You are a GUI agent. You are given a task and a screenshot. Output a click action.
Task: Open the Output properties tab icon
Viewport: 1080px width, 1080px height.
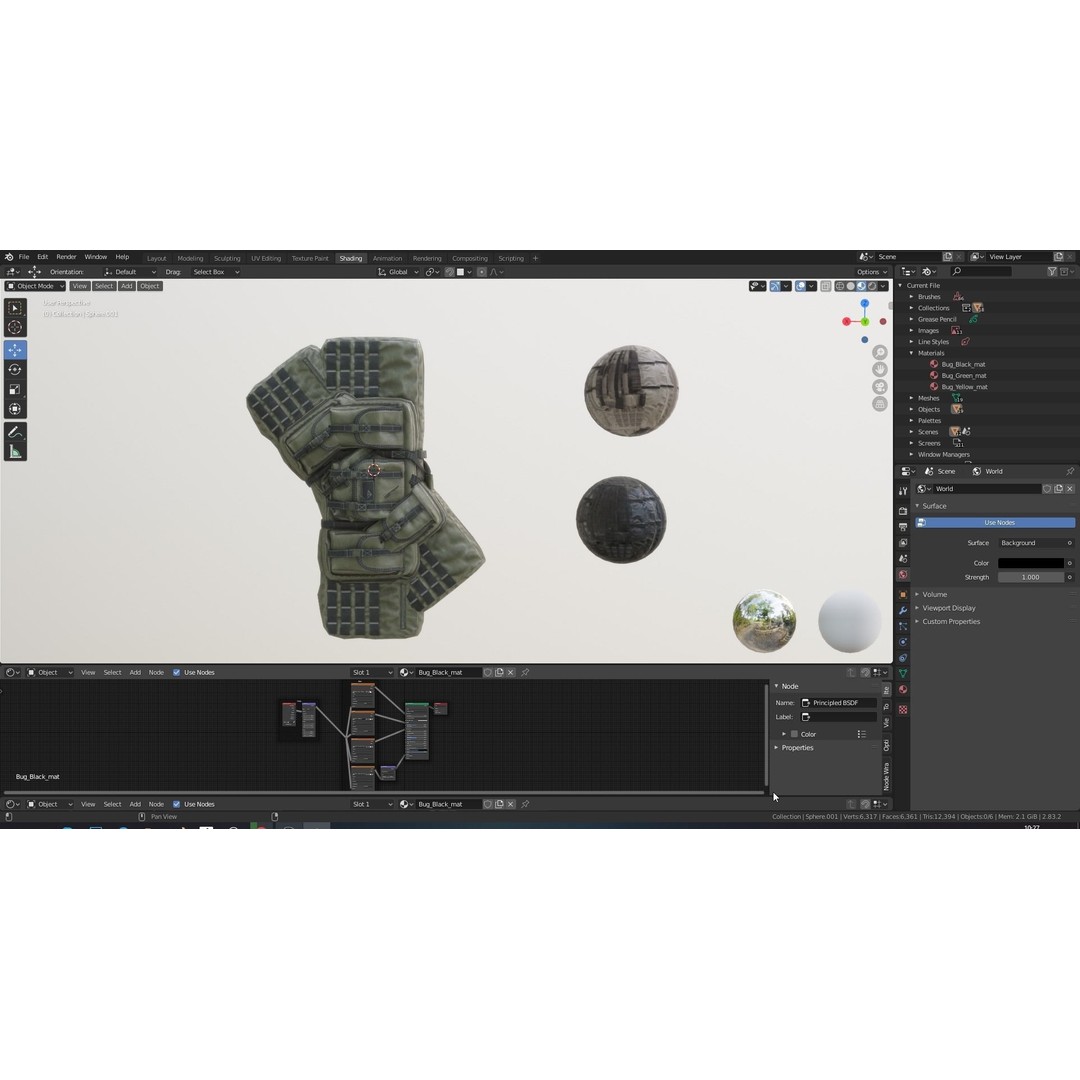903,527
